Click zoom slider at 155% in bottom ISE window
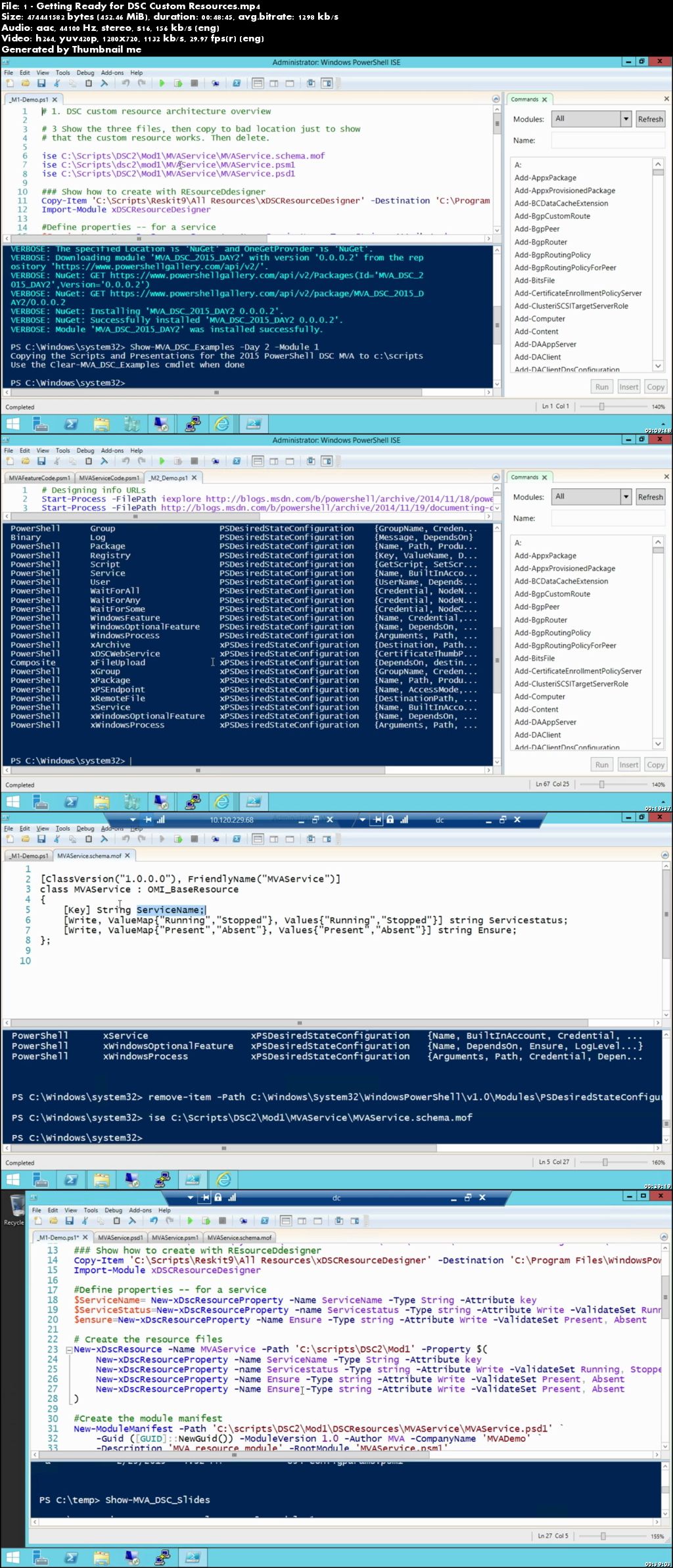673x1568 pixels. [603, 1536]
